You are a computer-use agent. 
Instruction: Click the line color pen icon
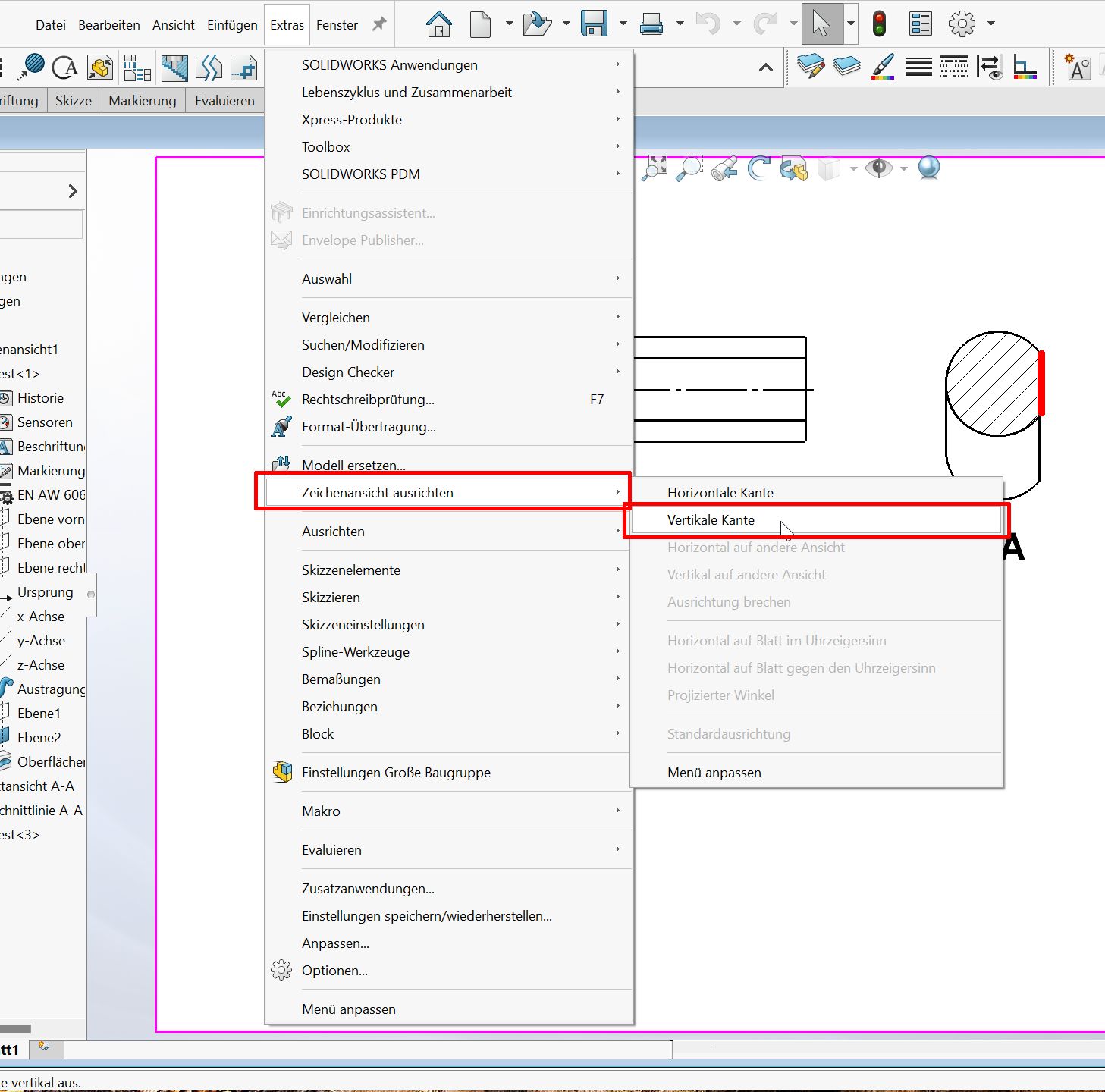point(882,67)
